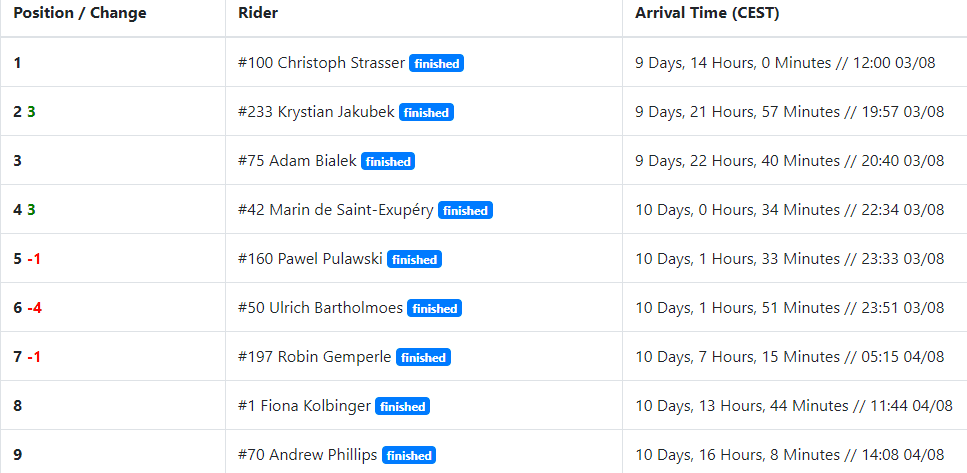This screenshot has height=473, width=967.
Task: Click the finished badge for Adam Bialek
Action: point(388,161)
